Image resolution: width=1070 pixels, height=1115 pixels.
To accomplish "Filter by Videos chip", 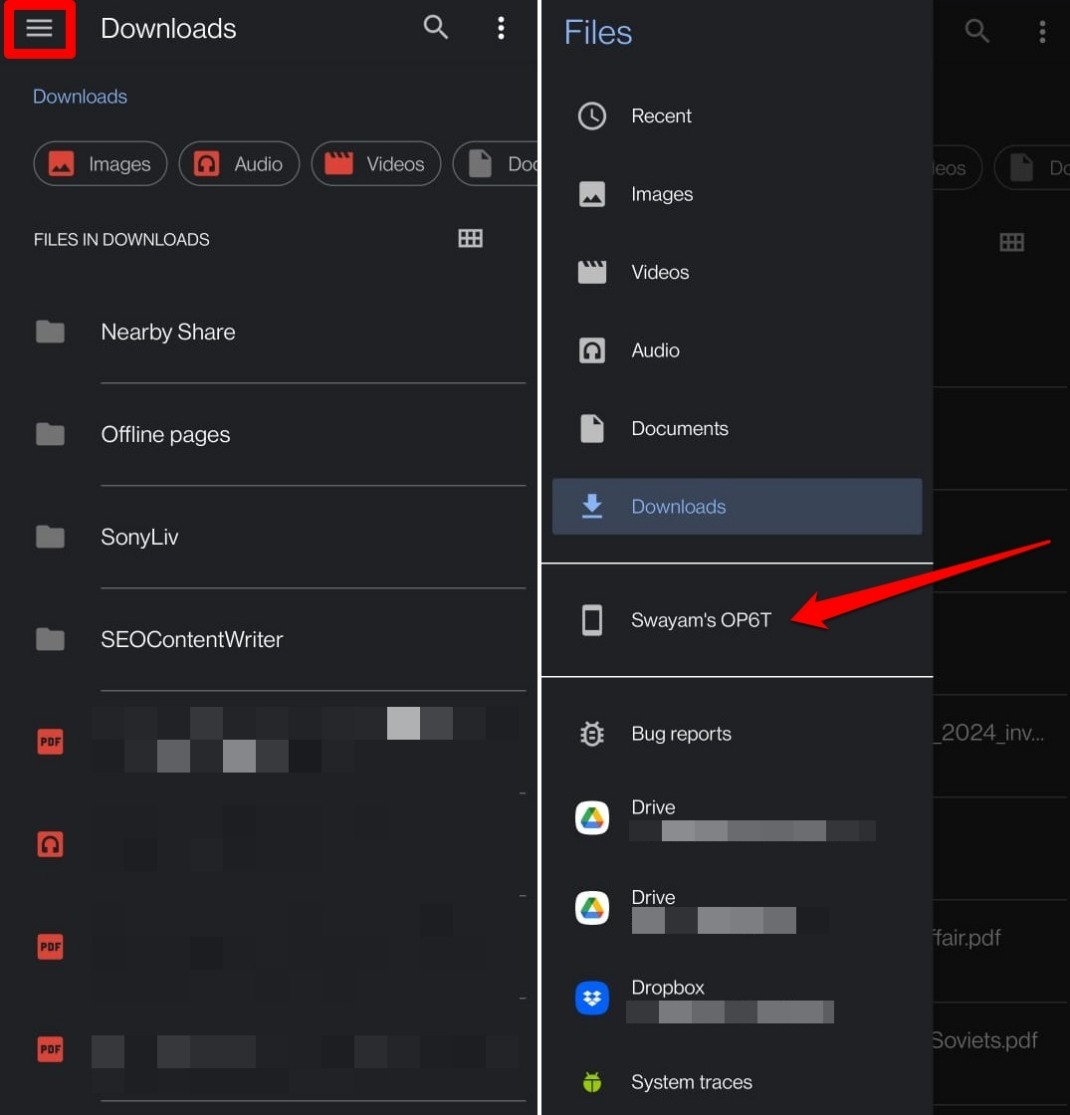I will 375,164.
